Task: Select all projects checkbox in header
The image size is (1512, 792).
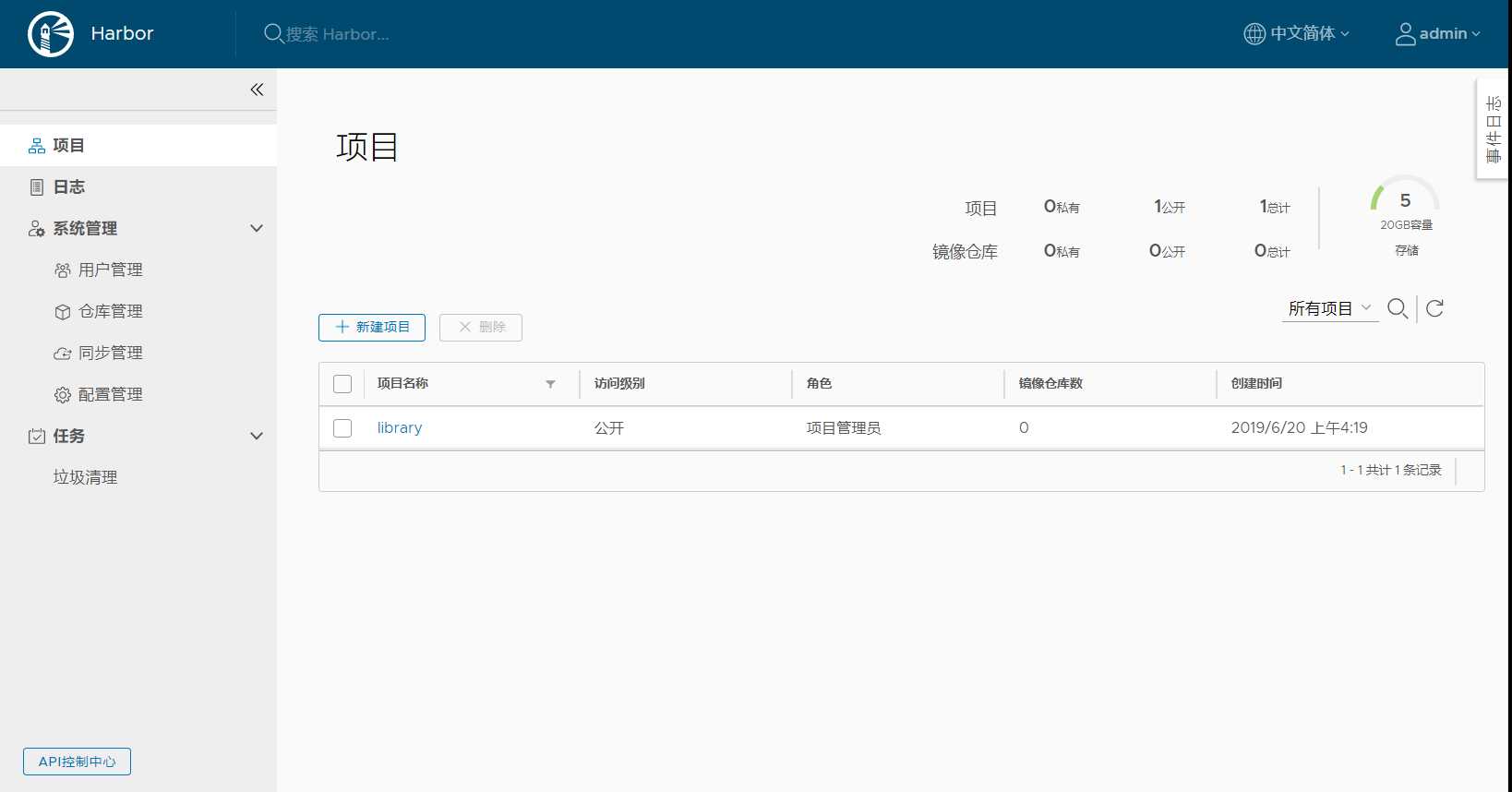Action: click(342, 384)
